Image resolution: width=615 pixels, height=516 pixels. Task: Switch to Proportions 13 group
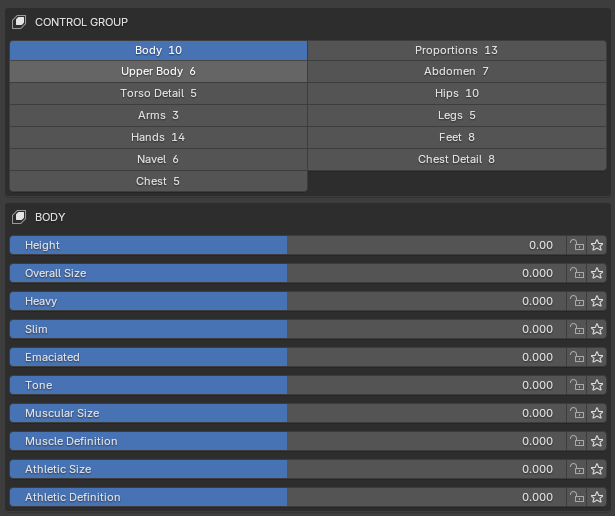(457, 50)
